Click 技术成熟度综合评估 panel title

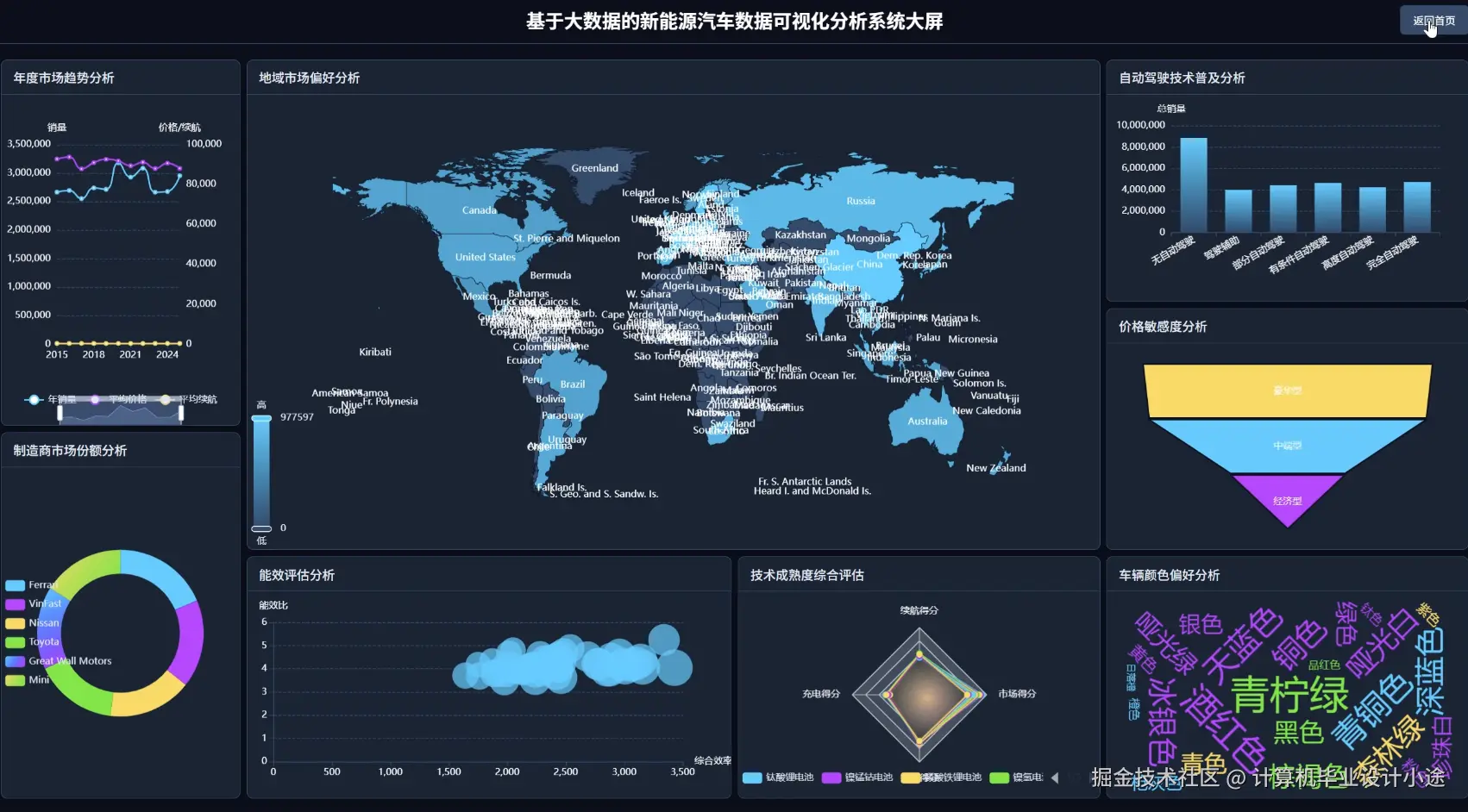click(806, 575)
